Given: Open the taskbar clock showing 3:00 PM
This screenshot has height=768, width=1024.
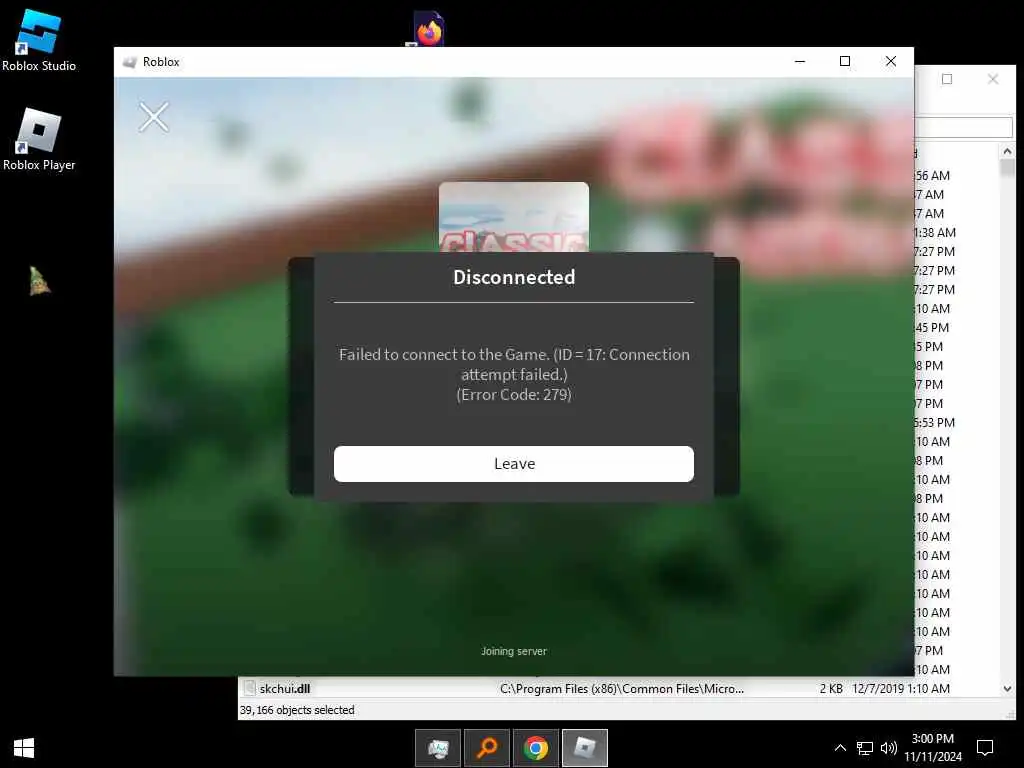Looking at the screenshot, I should pyautogui.click(x=933, y=748).
